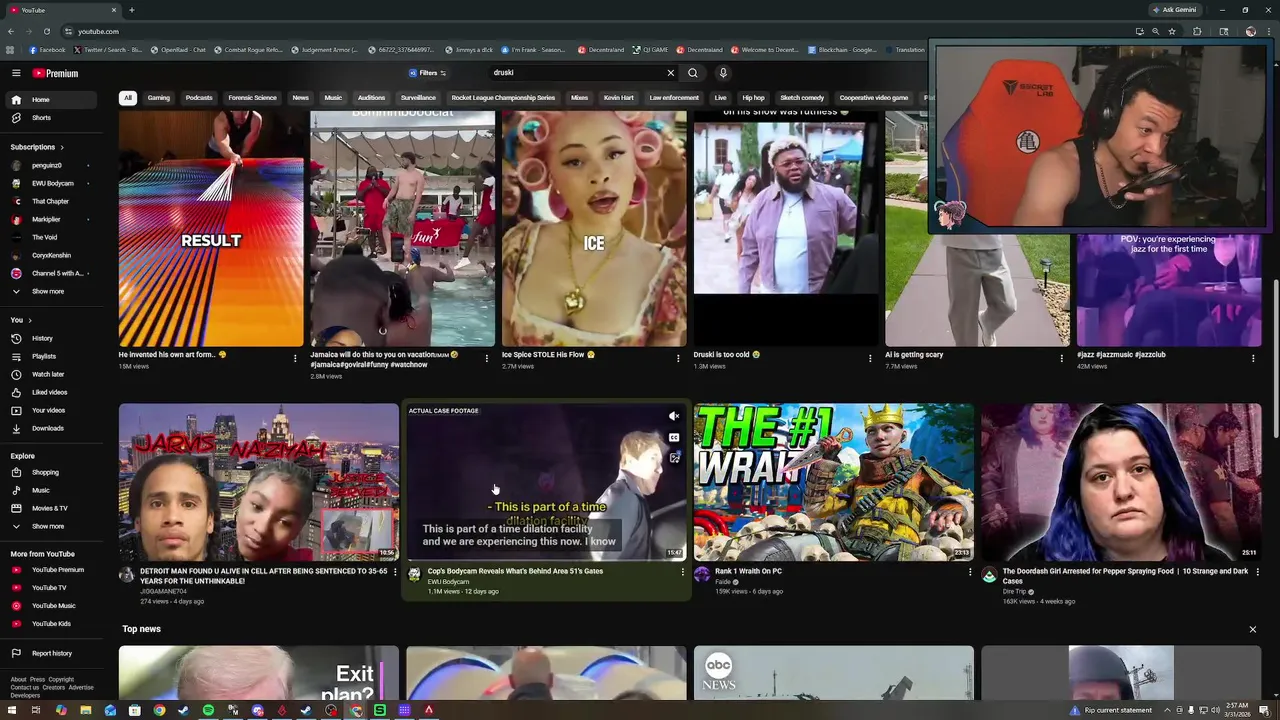Open Detroit man found alive video thumbnail
This screenshot has height=720, width=1280.
(x=258, y=482)
